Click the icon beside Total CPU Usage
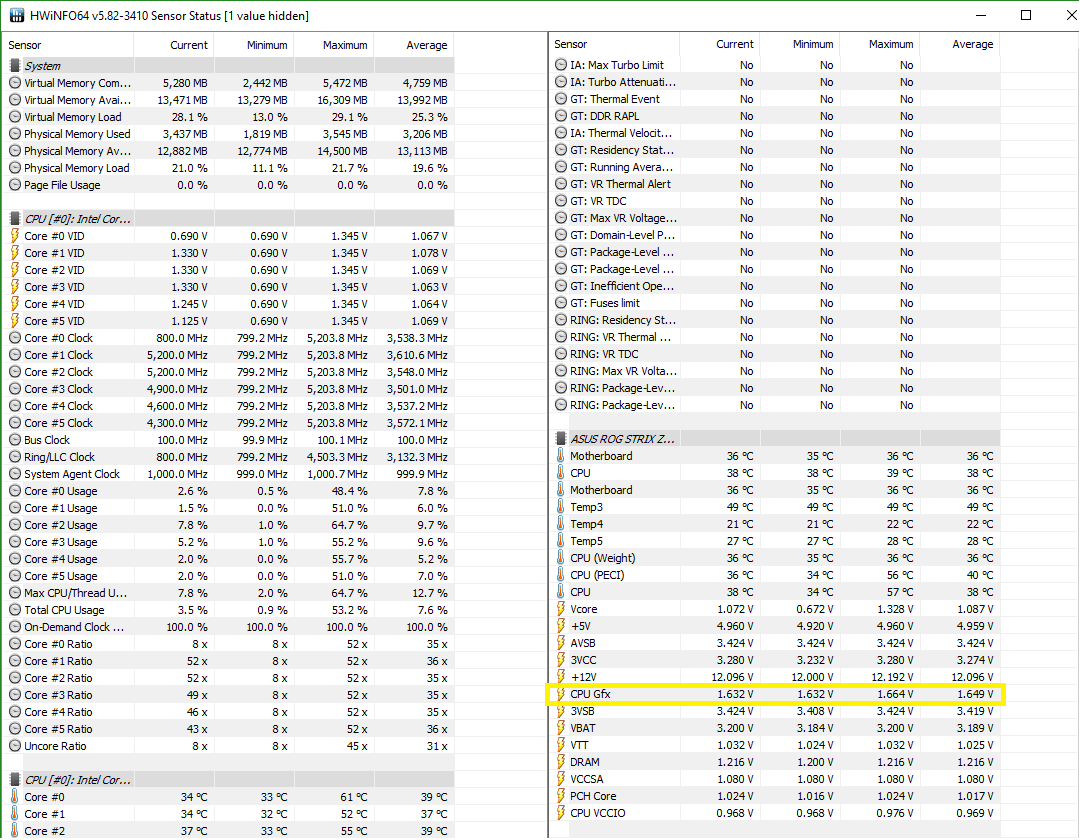 [x=14, y=609]
